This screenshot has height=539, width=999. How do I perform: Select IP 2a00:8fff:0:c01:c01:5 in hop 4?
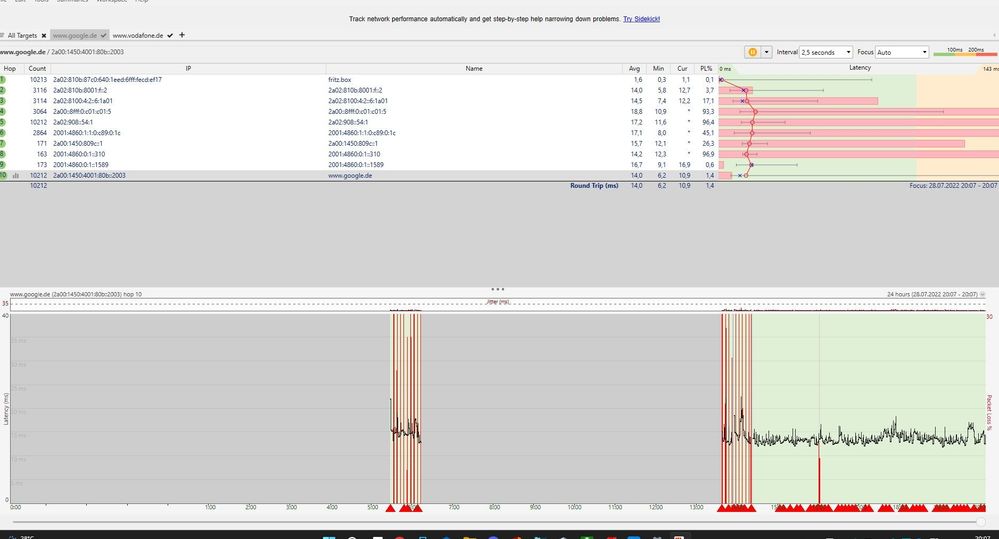82,111
